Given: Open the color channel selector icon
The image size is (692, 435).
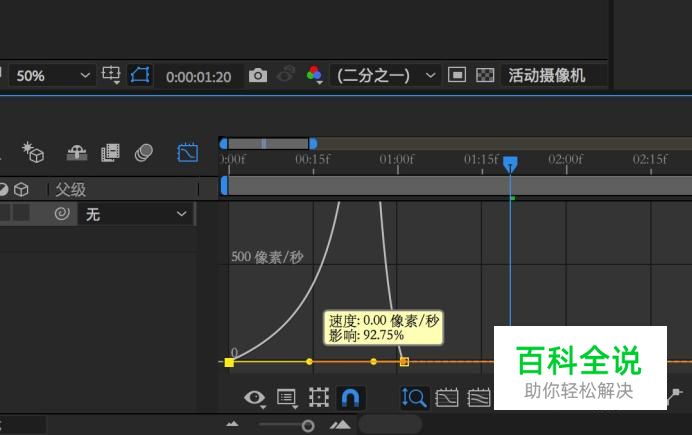Looking at the screenshot, I should 314,74.
